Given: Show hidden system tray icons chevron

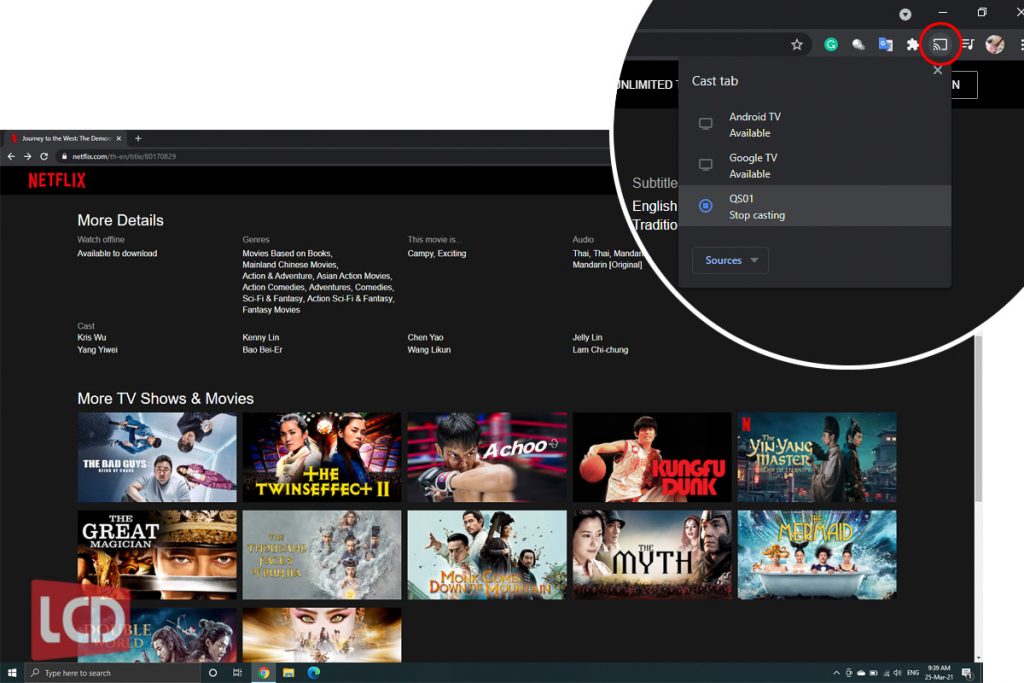Looking at the screenshot, I should (x=836, y=673).
